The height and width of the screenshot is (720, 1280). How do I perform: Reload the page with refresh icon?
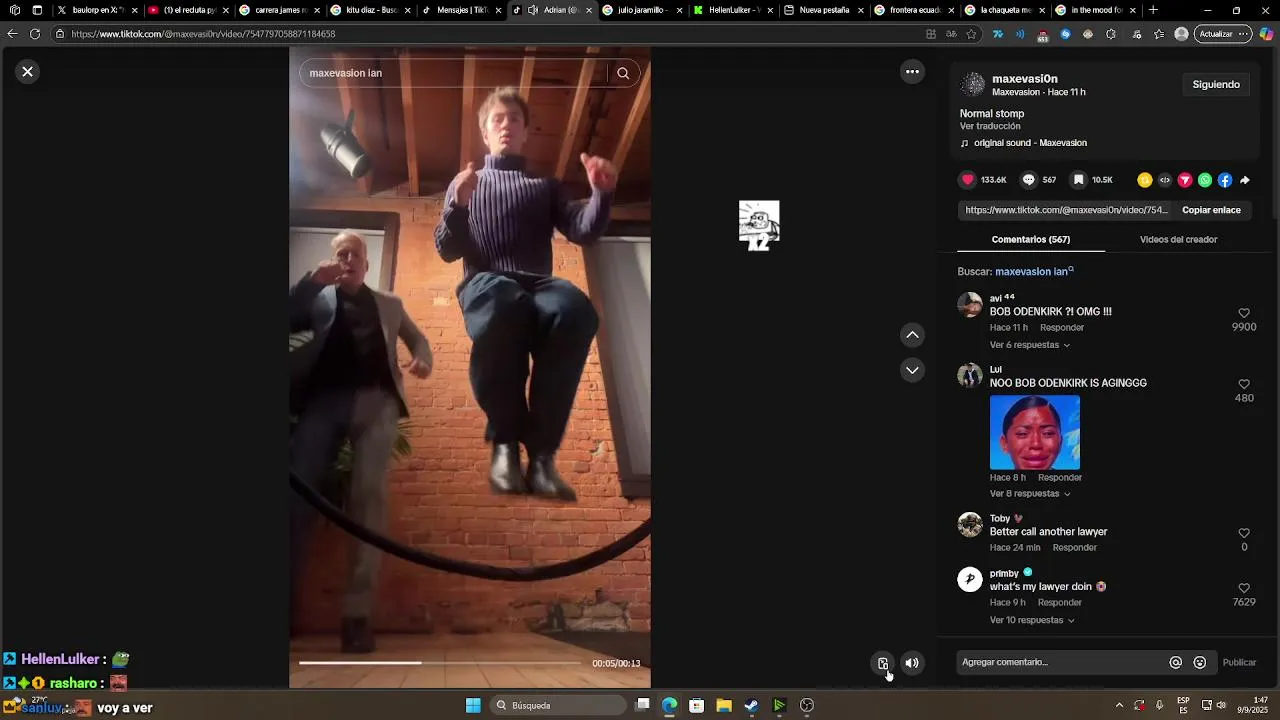[35, 34]
